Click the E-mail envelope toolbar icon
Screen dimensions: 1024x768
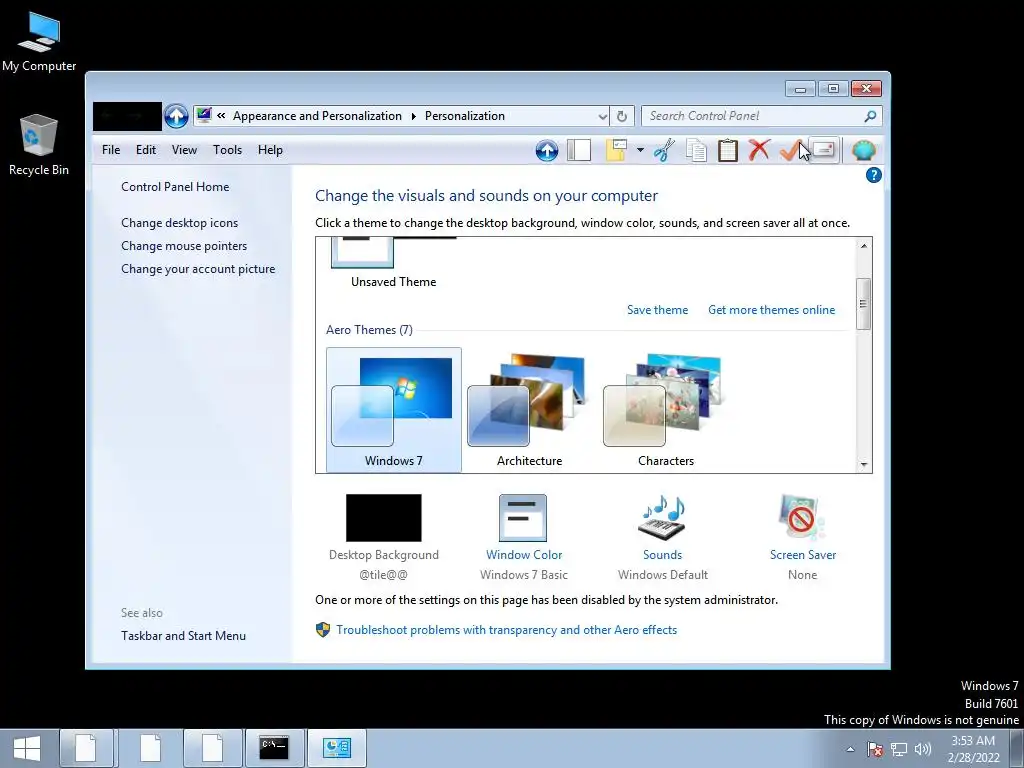pyautogui.click(x=824, y=151)
